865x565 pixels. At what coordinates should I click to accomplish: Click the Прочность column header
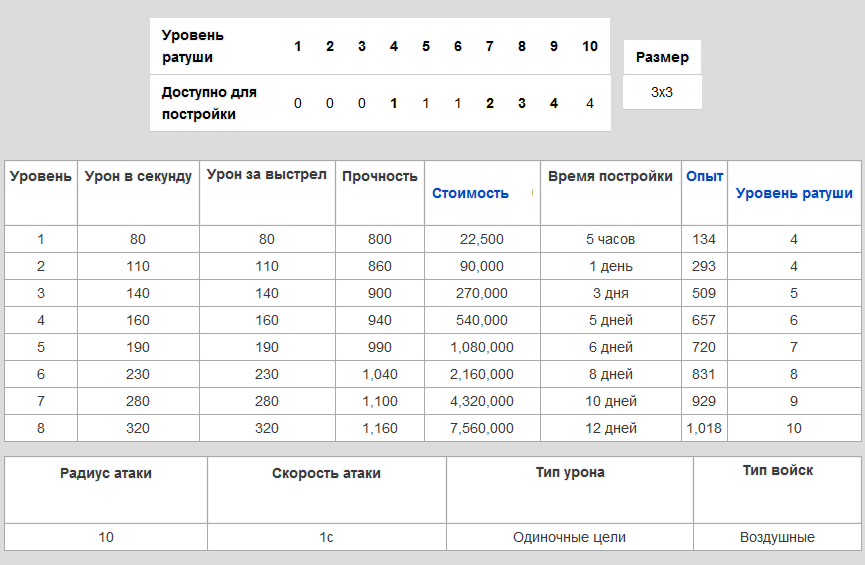[x=380, y=177]
